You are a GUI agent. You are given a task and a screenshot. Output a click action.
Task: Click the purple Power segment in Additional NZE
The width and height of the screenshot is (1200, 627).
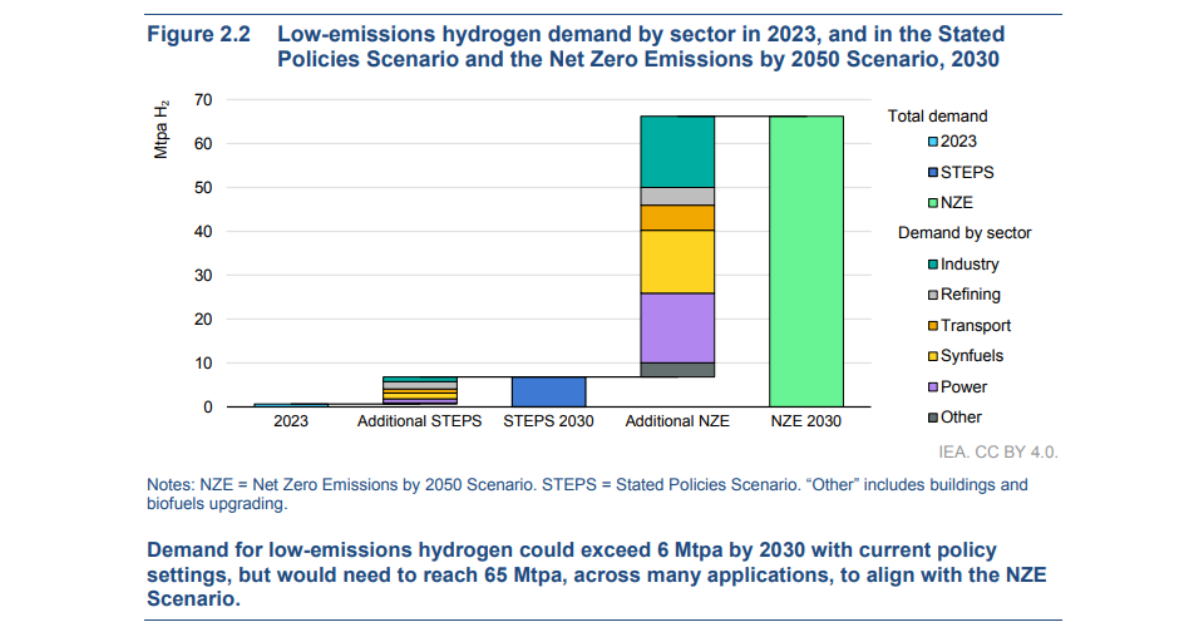[x=677, y=327]
